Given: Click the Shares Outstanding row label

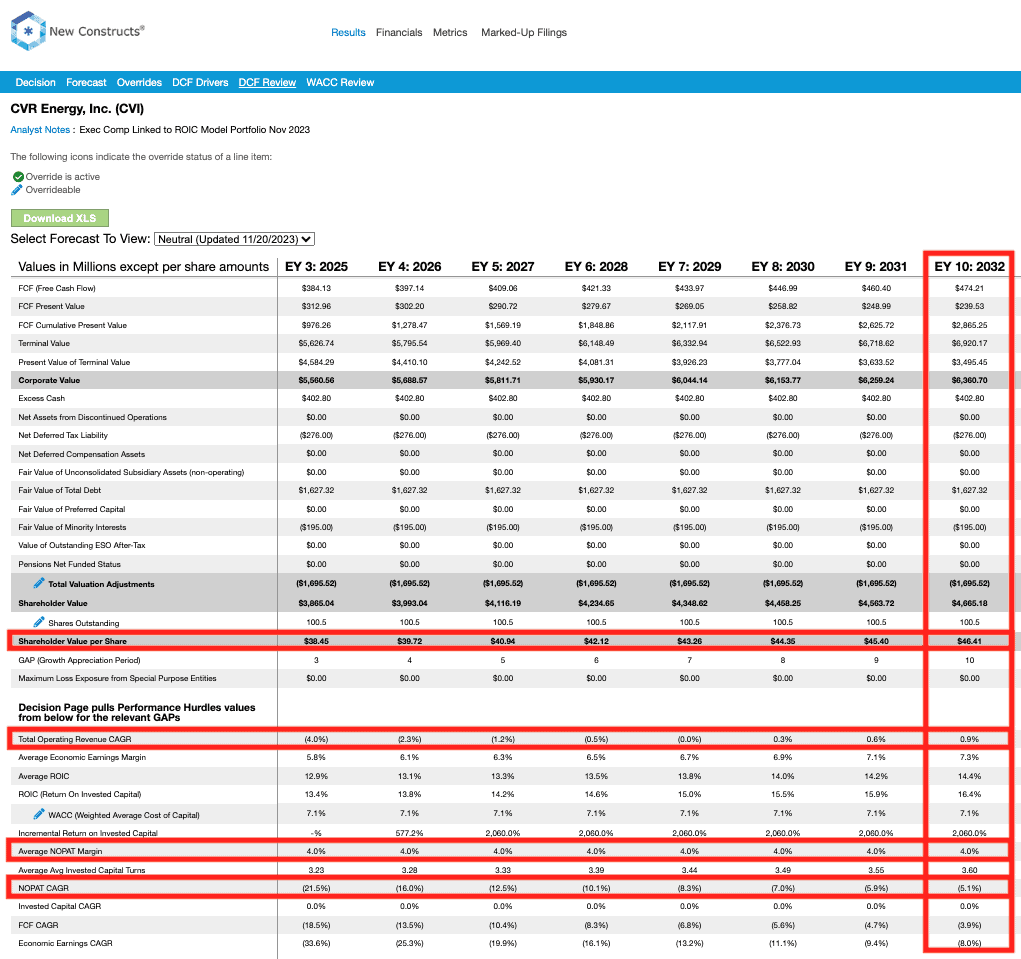Looking at the screenshot, I should (83, 623).
